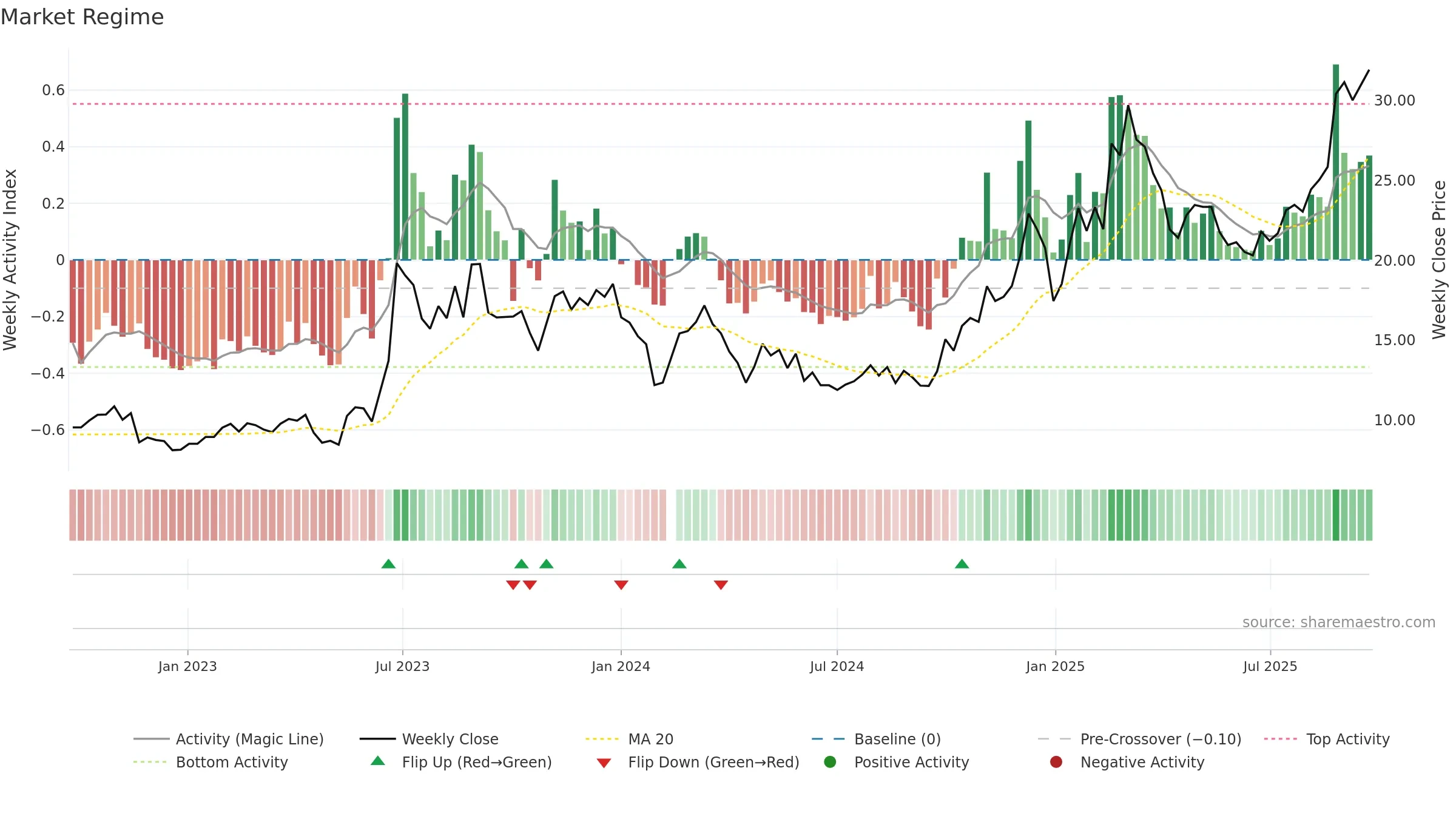Click the Positive Activity green circle icon
The image size is (1456, 819).
[x=830, y=762]
